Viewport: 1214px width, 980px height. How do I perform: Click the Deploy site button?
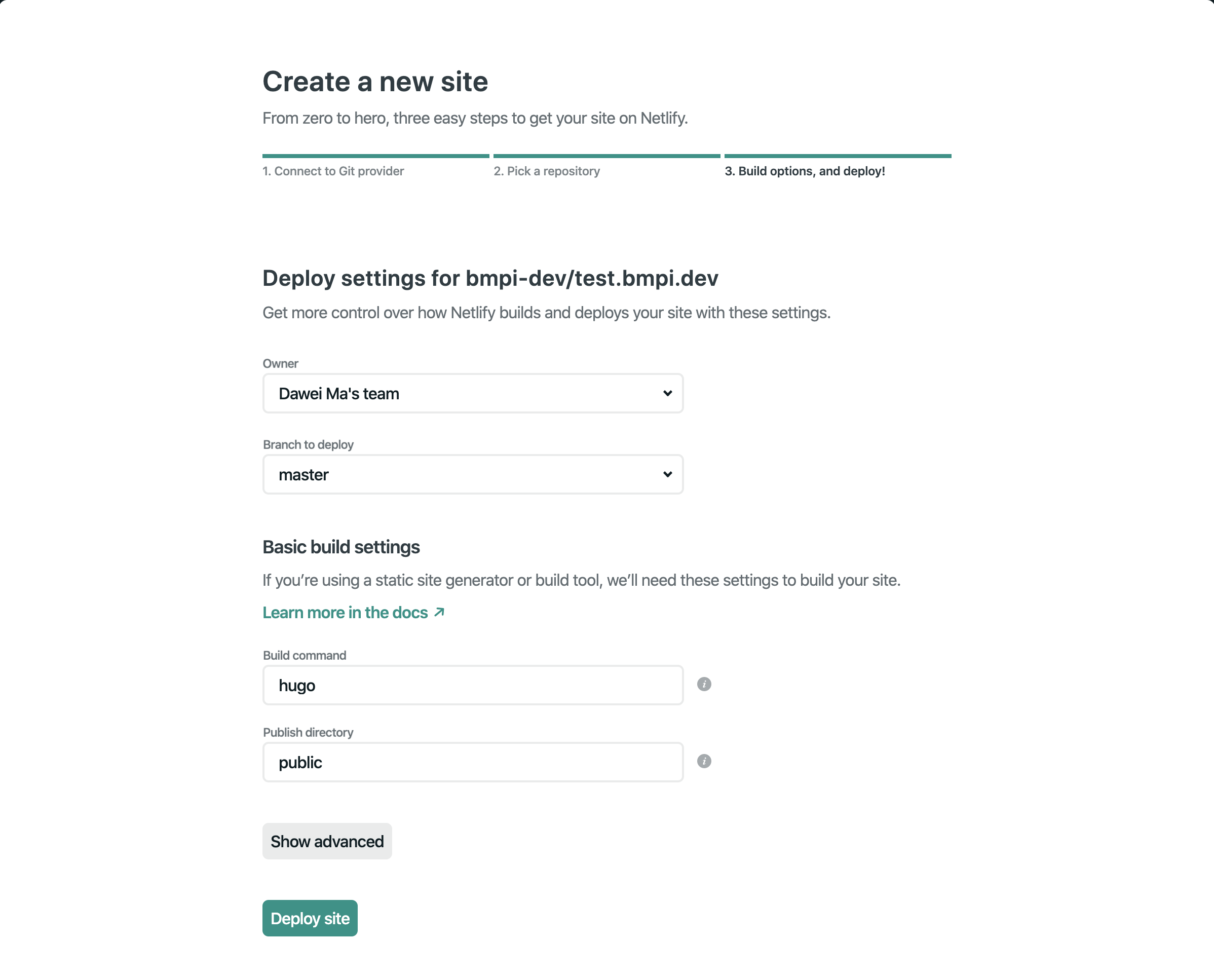point(310,918)
